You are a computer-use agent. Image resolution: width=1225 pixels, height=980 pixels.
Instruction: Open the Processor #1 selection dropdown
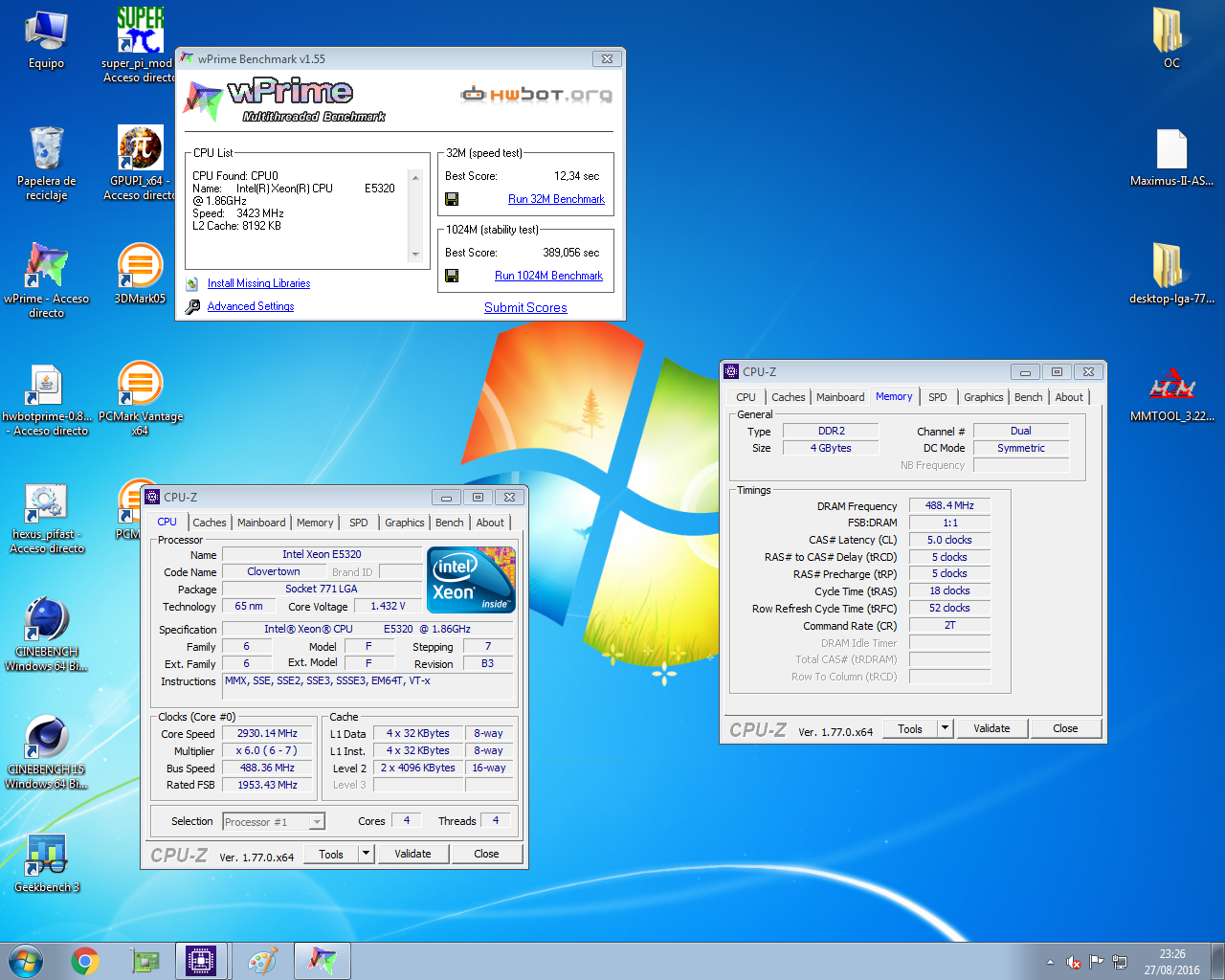click(x=274, y=821)
